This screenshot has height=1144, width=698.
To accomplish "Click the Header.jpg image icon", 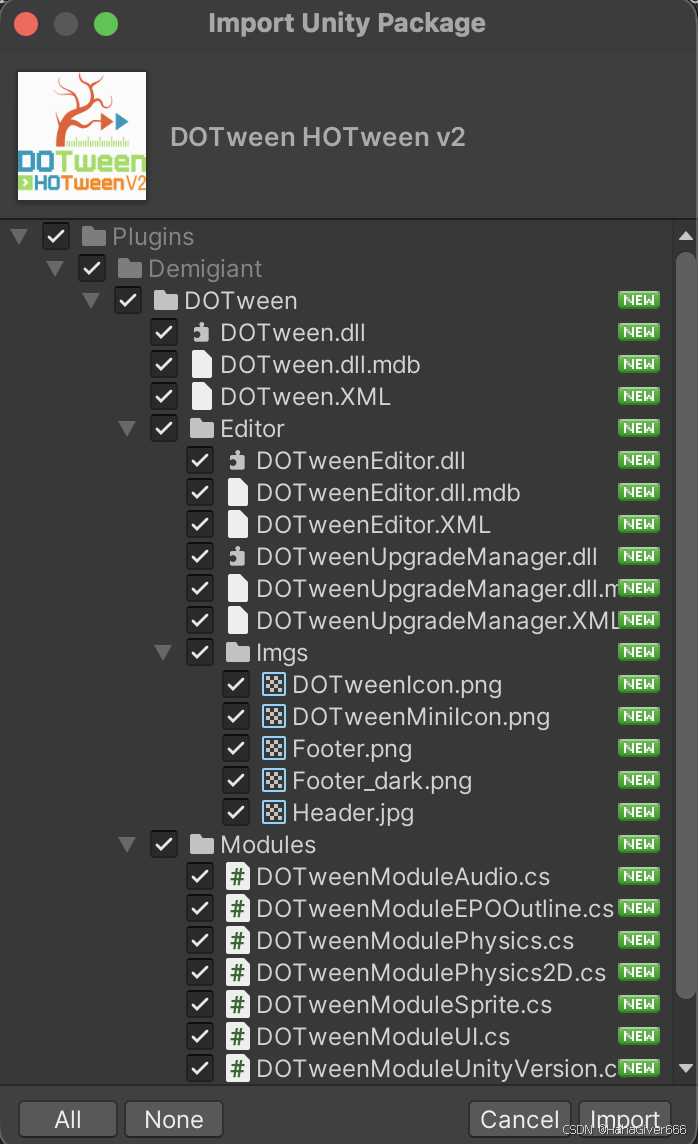I will (x=274, y=812).
